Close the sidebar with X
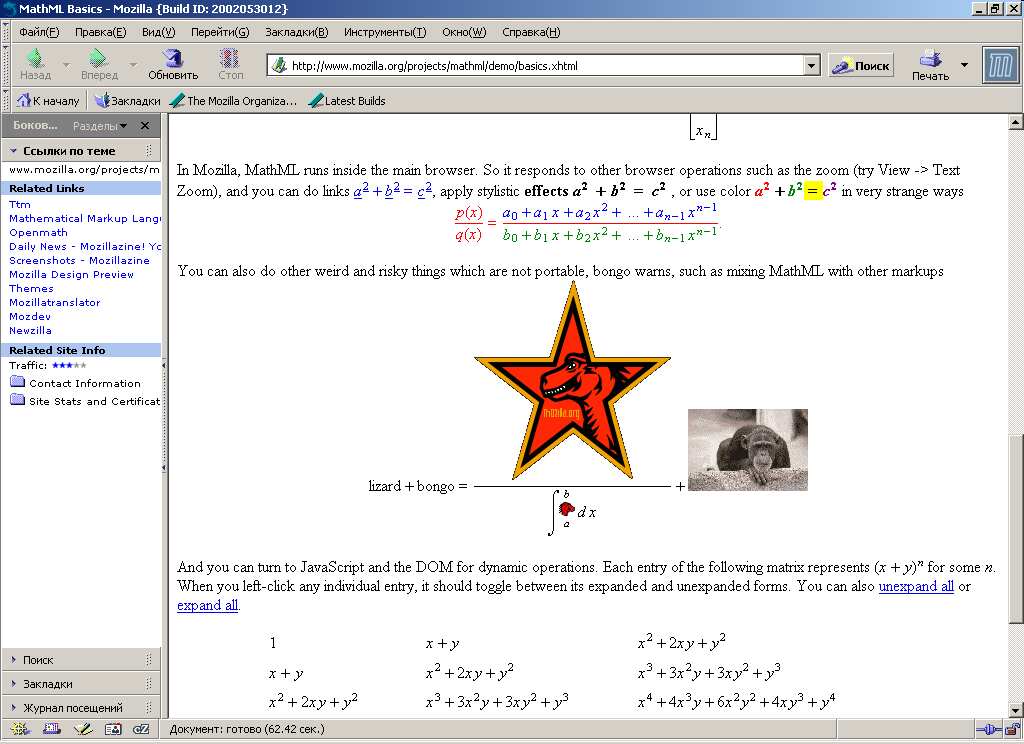This screenshot has height=744, width=1024. coord(145,125)
